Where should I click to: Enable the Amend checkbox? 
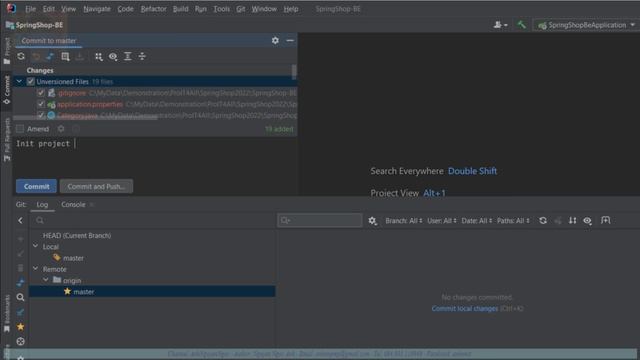[20, 129]
